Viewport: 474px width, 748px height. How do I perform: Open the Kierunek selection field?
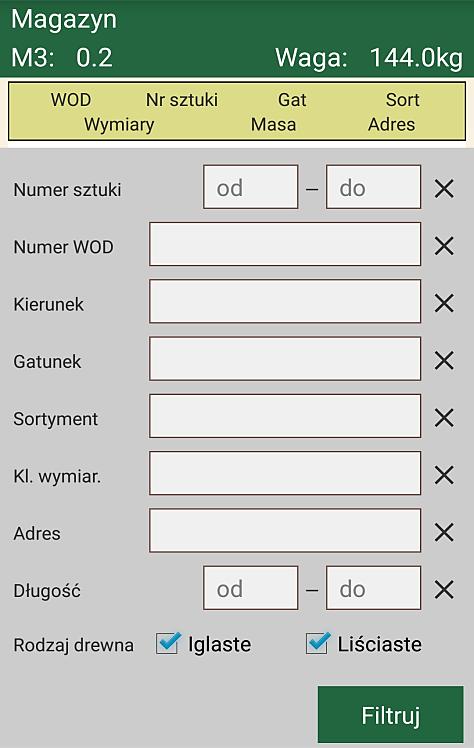[x=285, y=301]
